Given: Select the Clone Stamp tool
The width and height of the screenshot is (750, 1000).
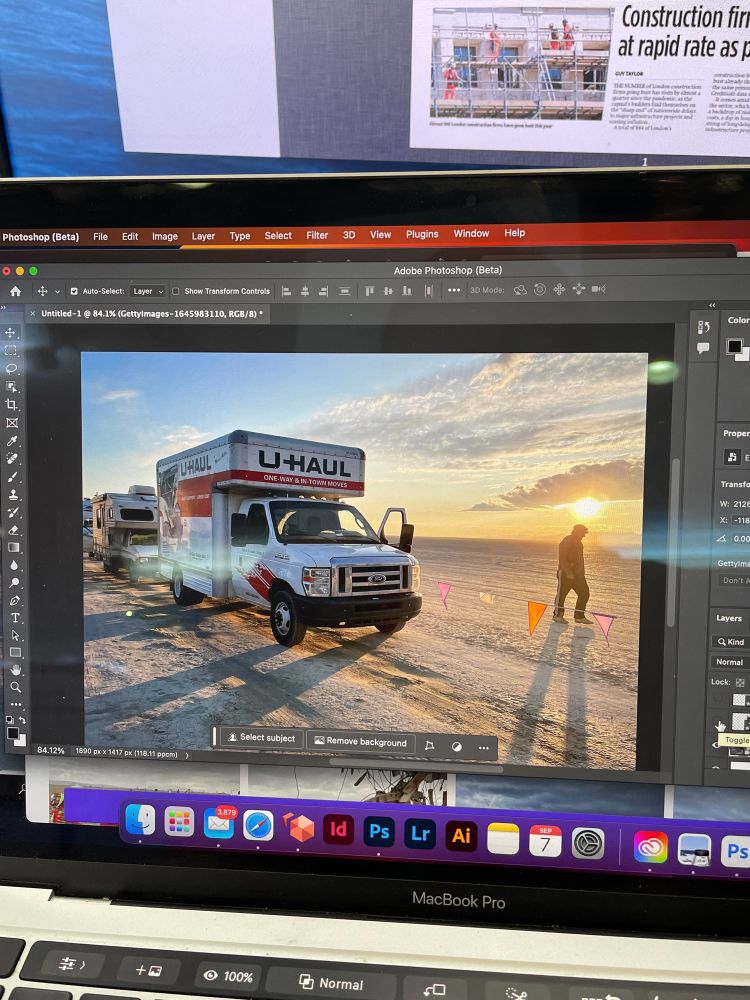Looking at the screenshot, I should (13, 494).
